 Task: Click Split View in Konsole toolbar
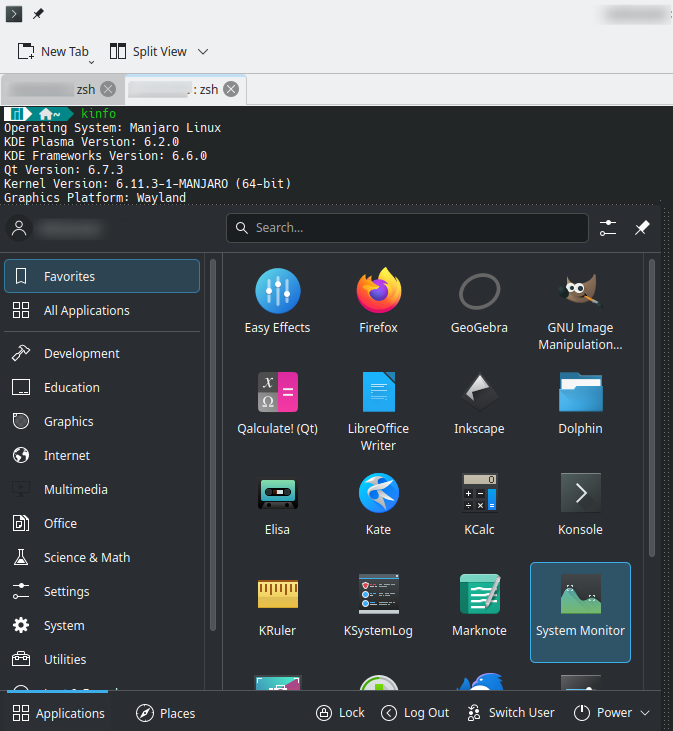[x=149, y=51]
